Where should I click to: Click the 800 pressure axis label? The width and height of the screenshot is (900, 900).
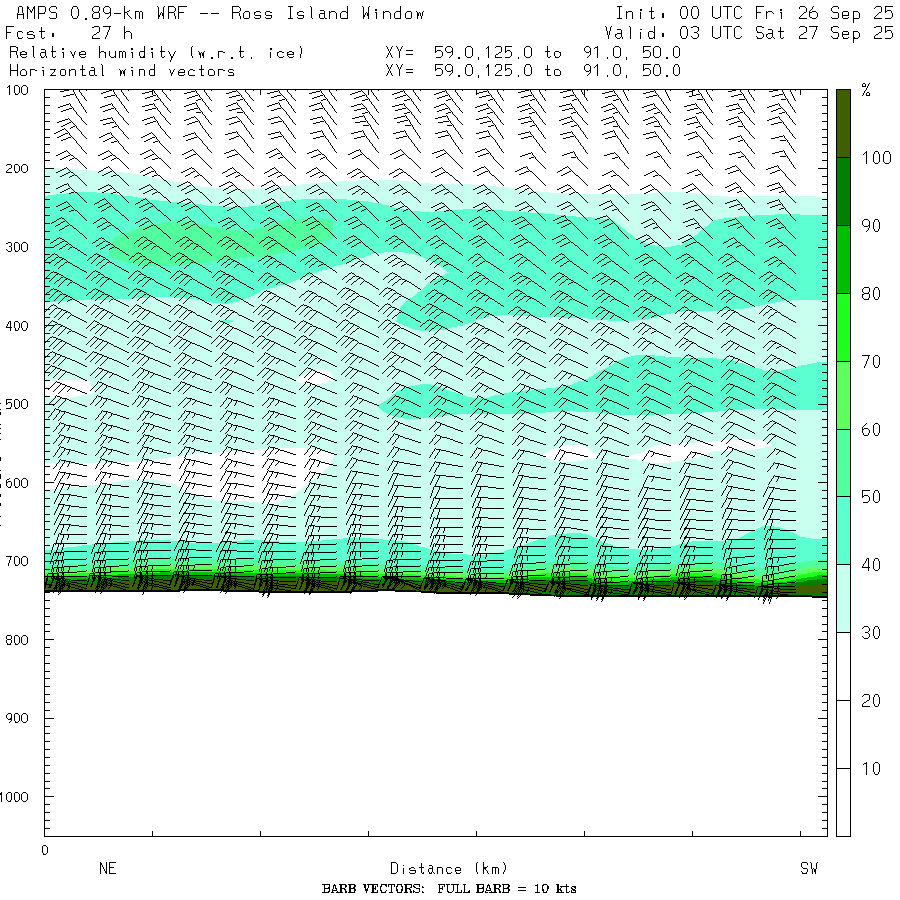[17, 640]
